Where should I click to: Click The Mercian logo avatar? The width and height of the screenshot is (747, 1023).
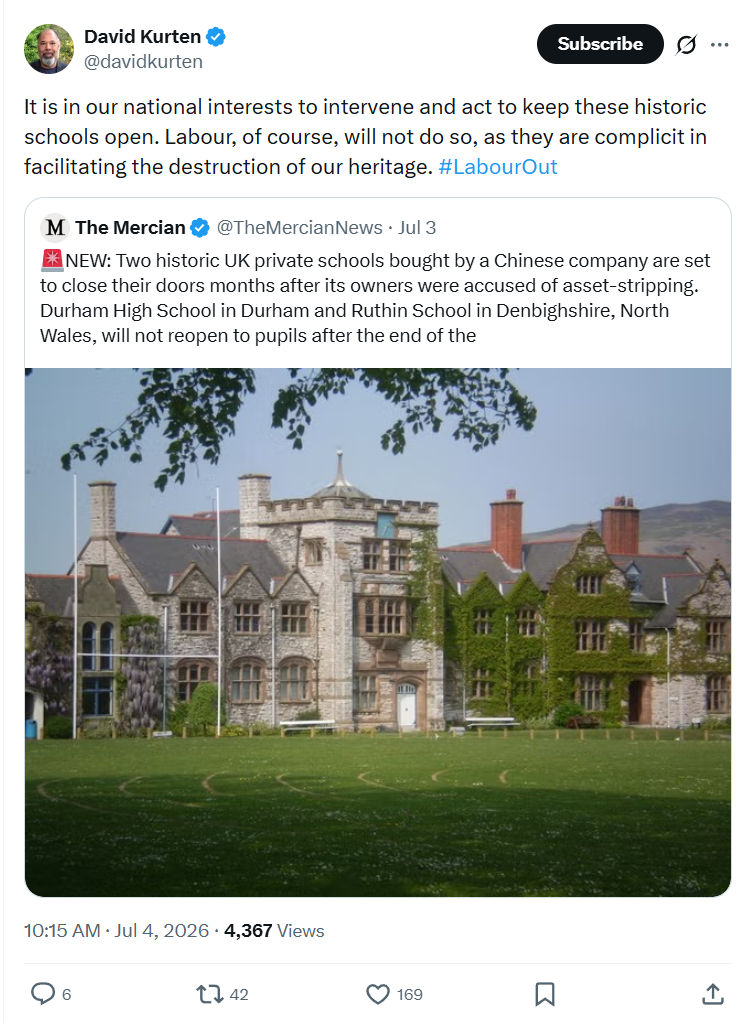coord(55,228)
